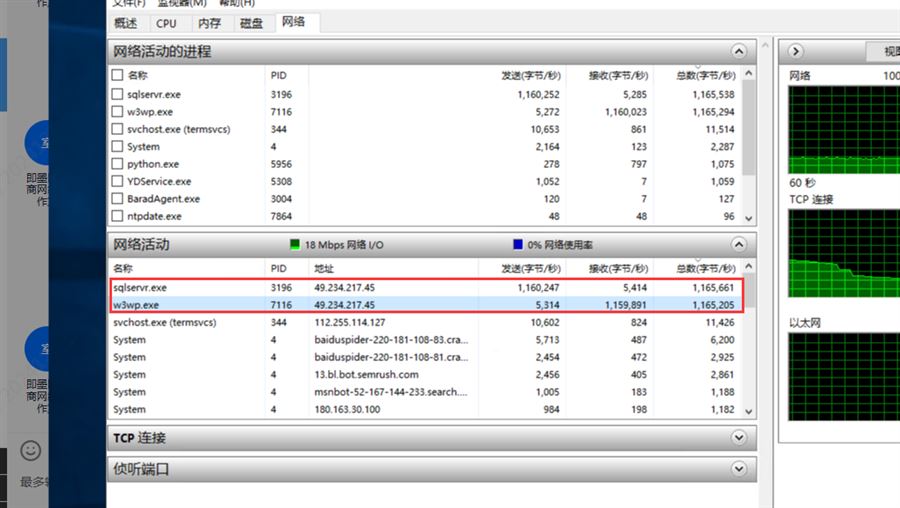This screenshot has width=900, height=508.
Task: Tick the sqlservr.exe process checkbox
Action: pos(118,94)
